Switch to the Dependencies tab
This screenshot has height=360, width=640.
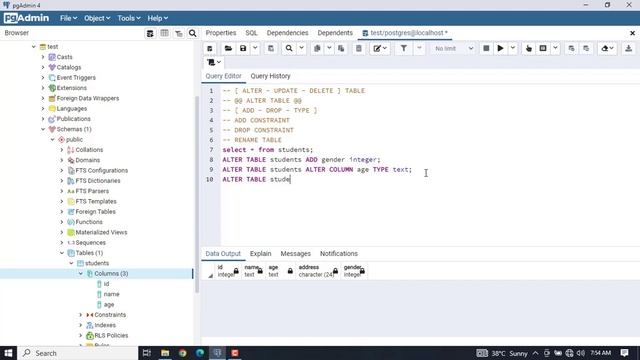[287, 33]
